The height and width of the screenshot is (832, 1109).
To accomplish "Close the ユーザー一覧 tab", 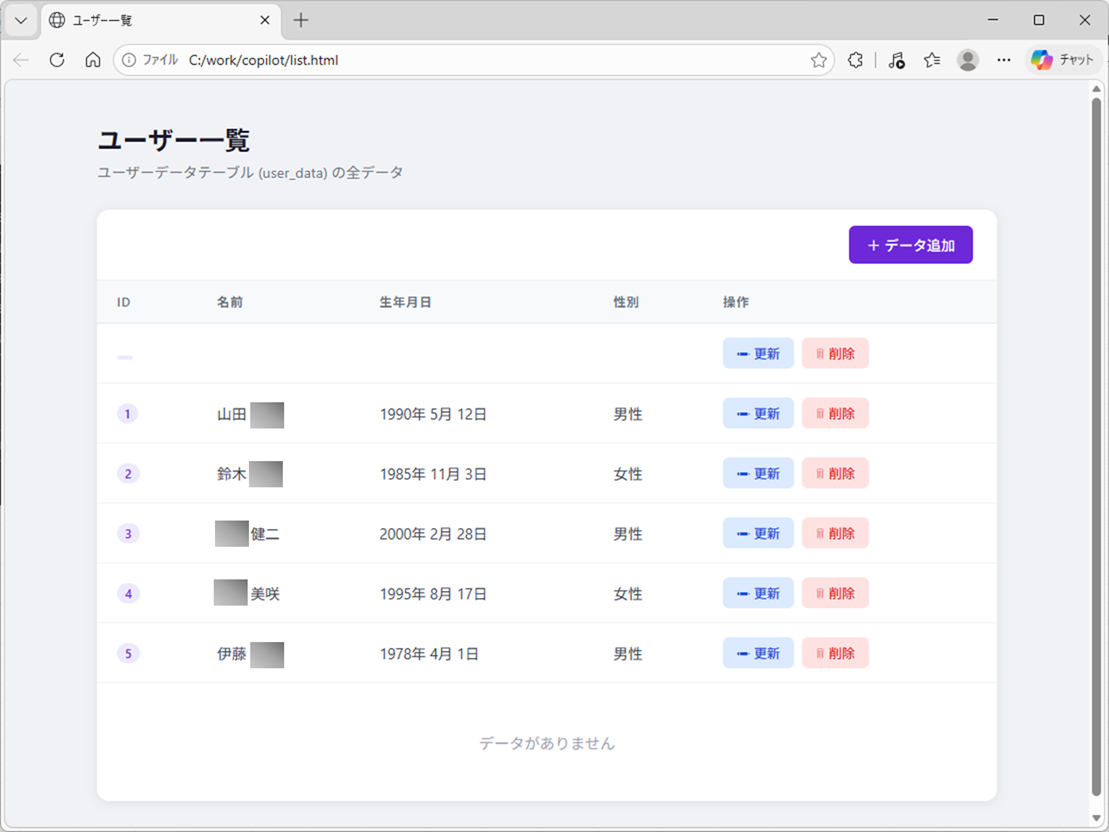I will click(265, 20).
